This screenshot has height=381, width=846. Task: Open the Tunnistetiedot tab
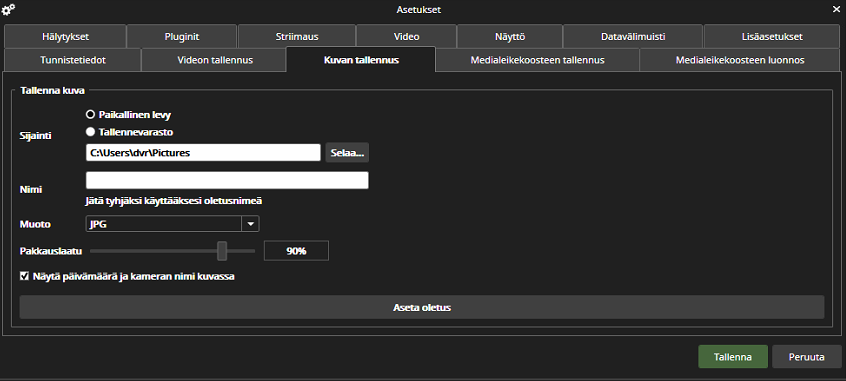72,60
